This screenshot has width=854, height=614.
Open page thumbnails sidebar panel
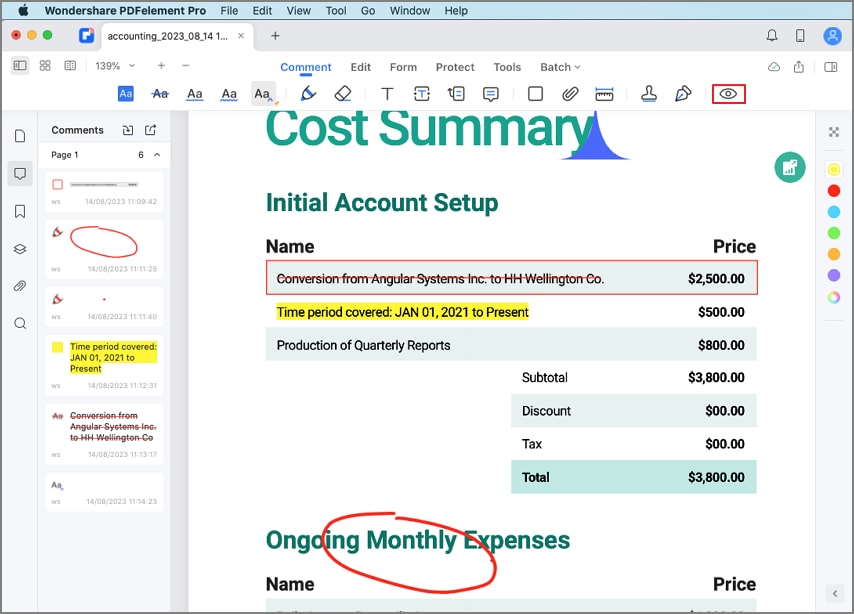pyautogui.click(x=20, y=136)
